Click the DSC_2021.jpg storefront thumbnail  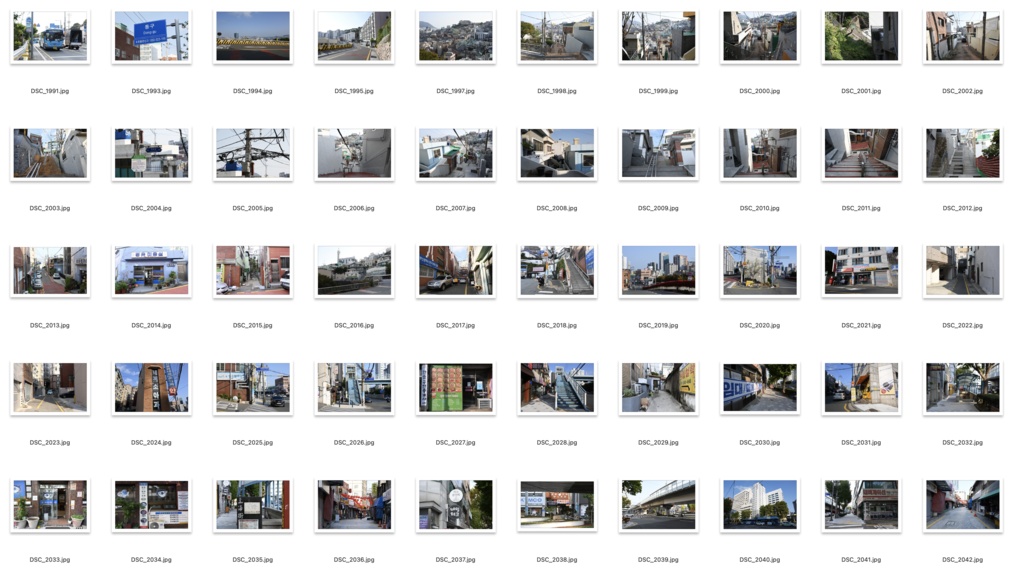tap(861, 271)
